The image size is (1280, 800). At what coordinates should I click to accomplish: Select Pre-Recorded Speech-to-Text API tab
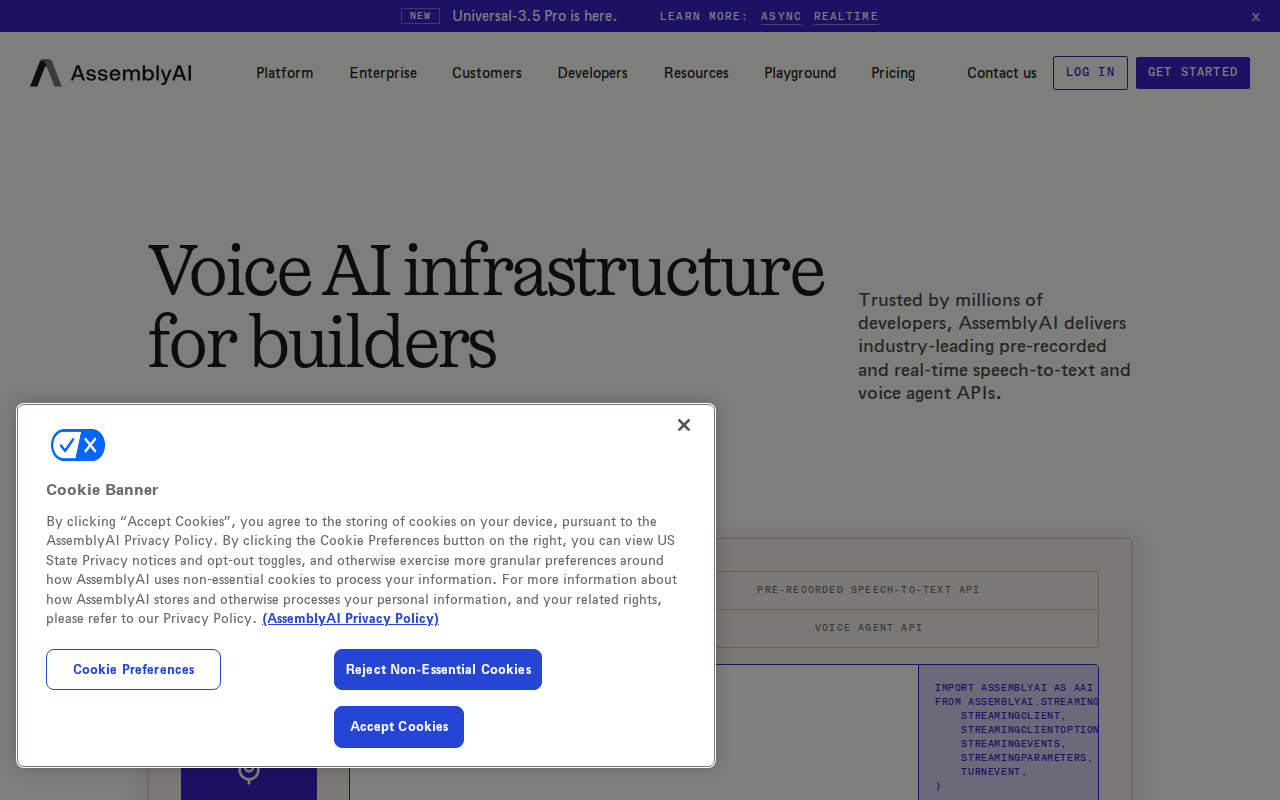pos(868,590)
